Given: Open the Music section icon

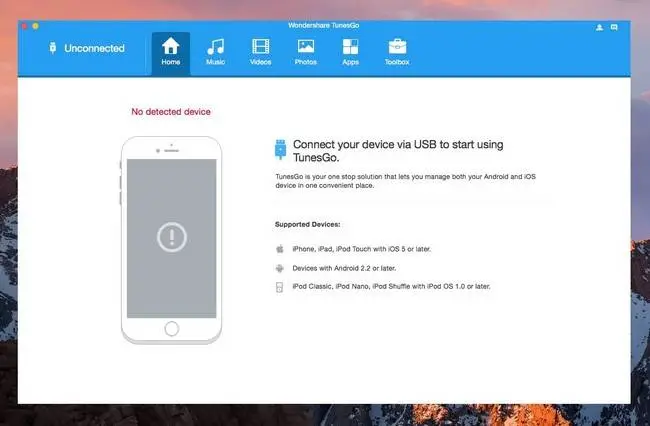Looking at the screenshot, I should 216,46.
